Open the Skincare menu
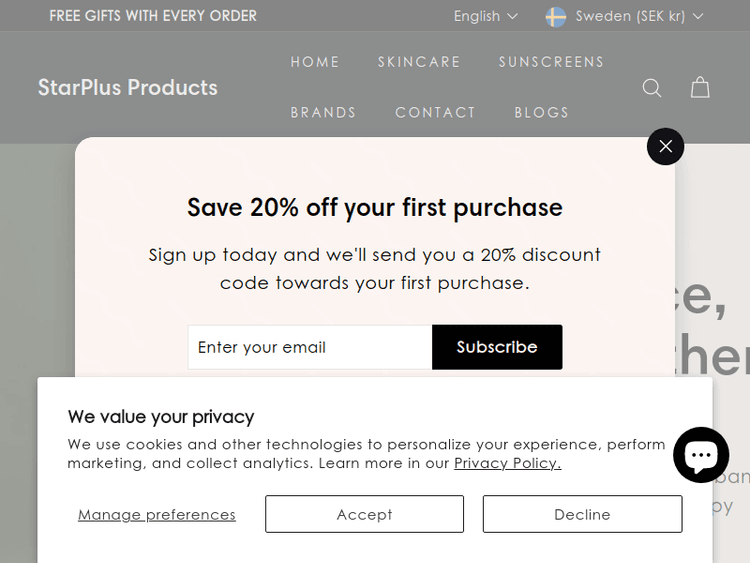 coord(419,62)
